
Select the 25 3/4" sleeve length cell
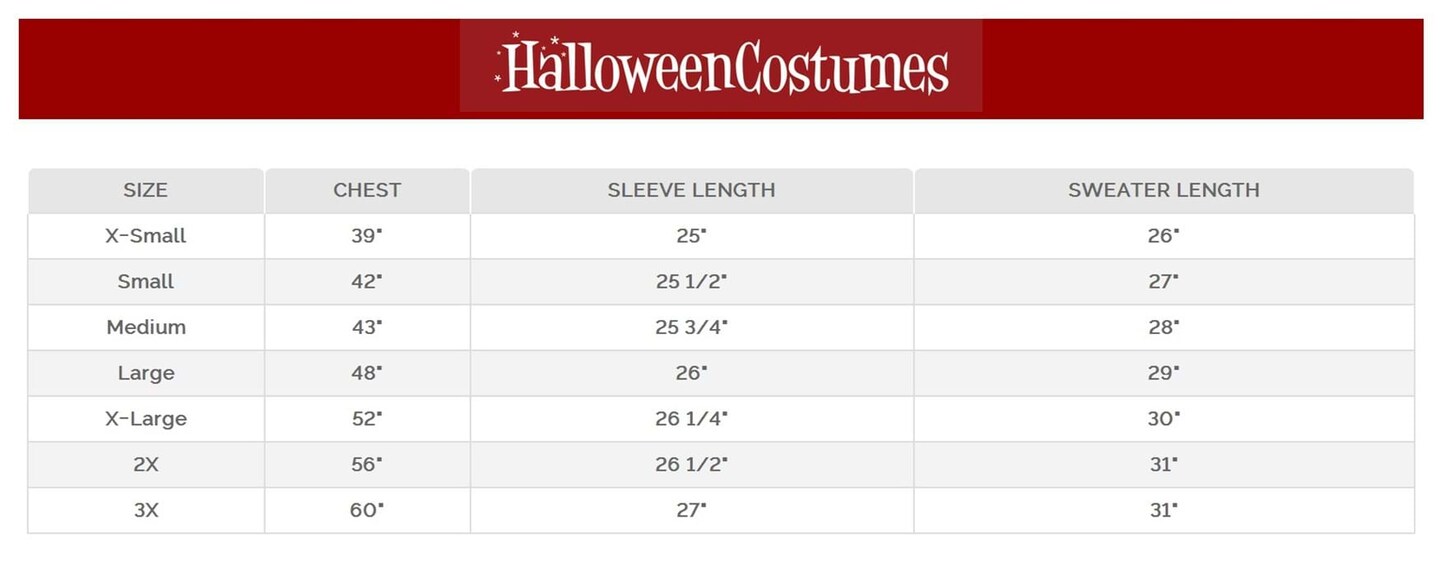(x=691, y=327)
